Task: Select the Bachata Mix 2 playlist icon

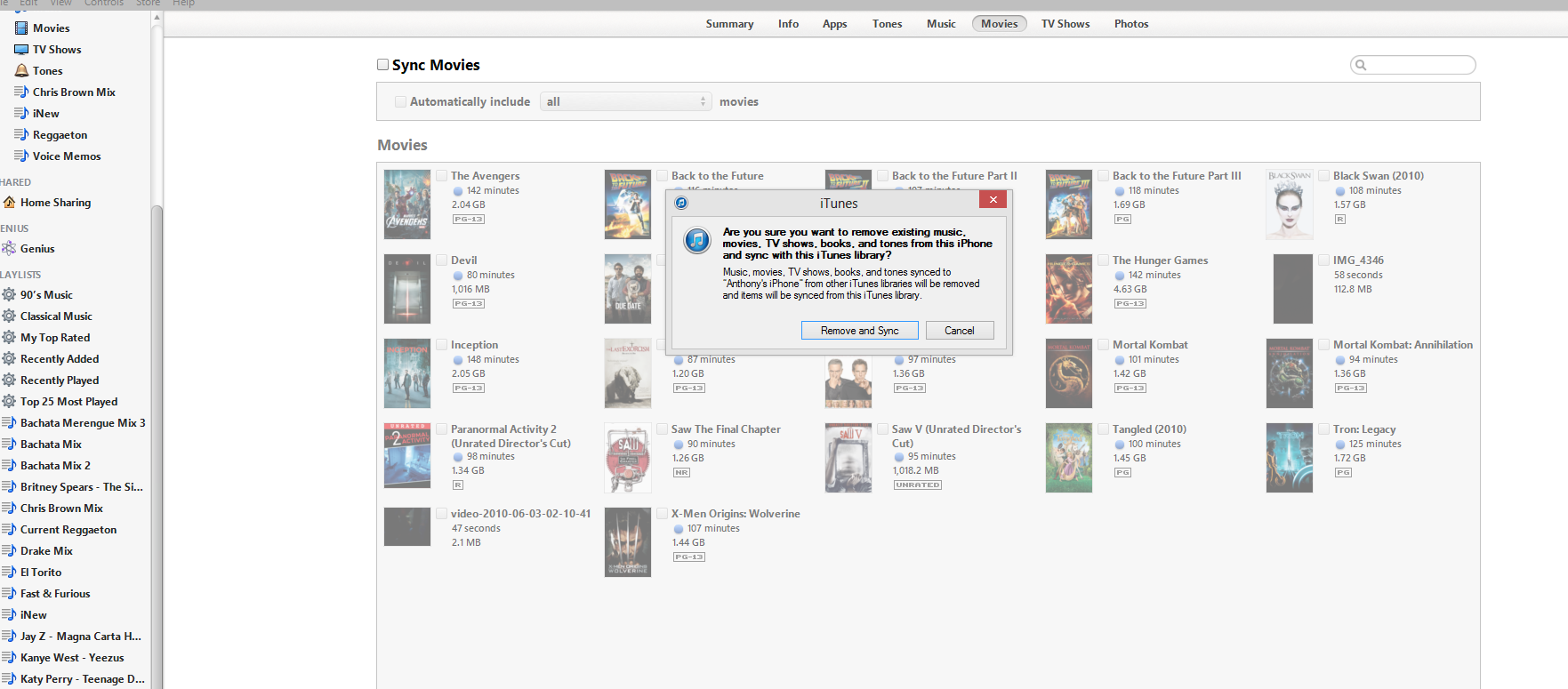Action: click(x=9, y=466)
